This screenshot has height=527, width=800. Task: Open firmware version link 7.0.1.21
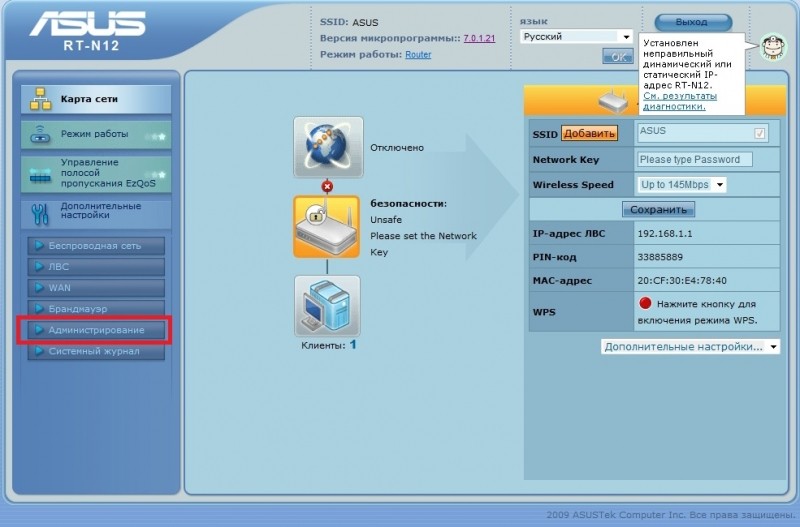click(479, 38)
